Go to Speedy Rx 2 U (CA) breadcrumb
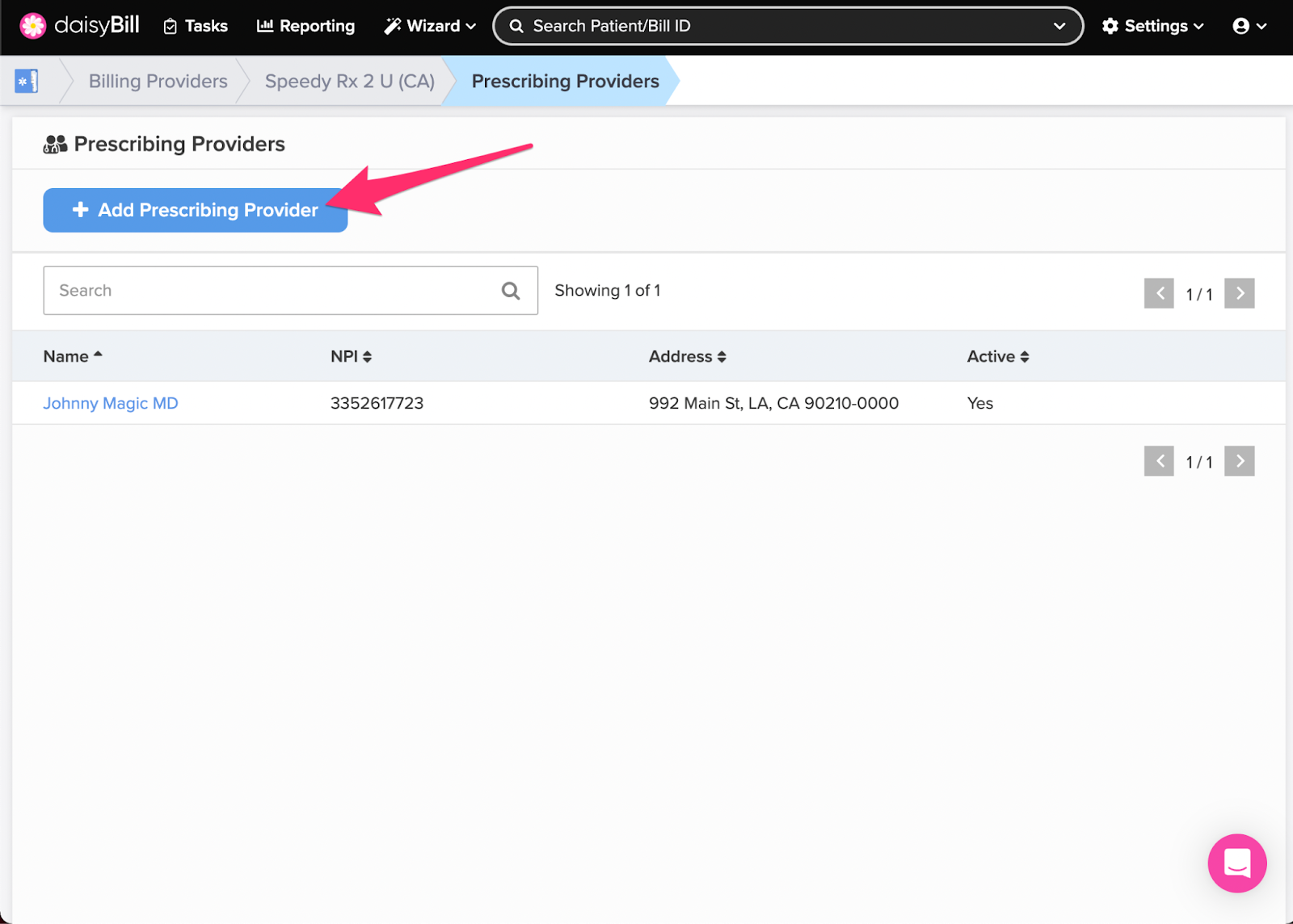The width and height of the screenshot is (1293, 924). [350, 81]
